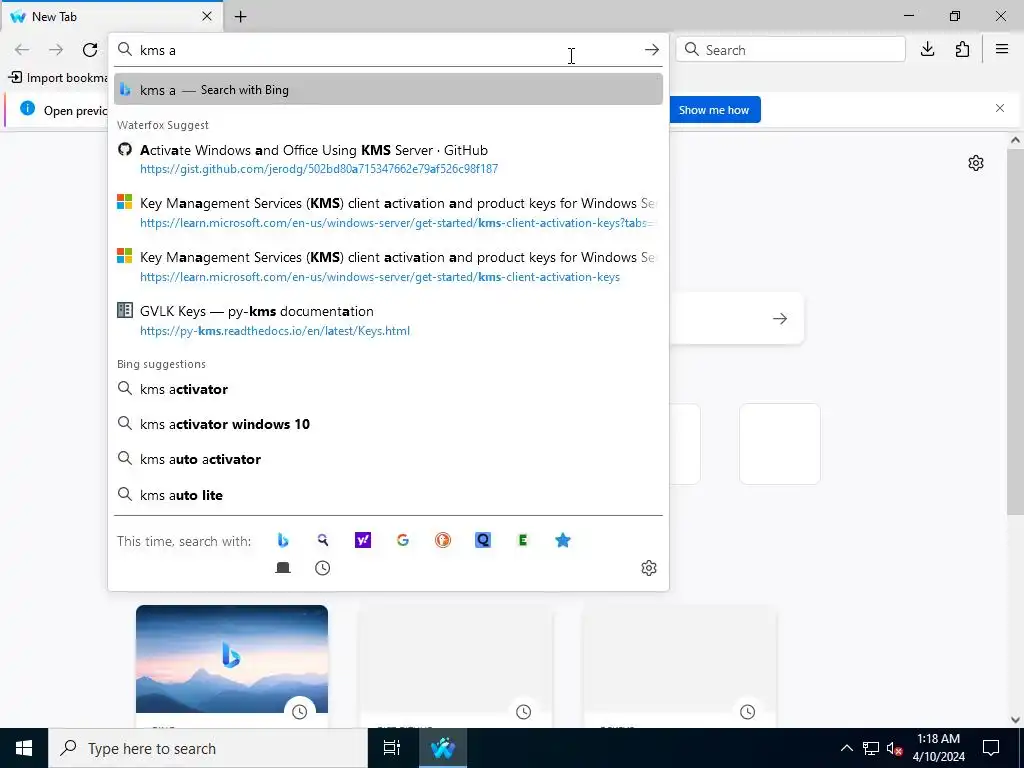The height and width of the screenshot is (768, 1024).
Task: Search history using clock icon in dropdown
Action: (323, 568)
